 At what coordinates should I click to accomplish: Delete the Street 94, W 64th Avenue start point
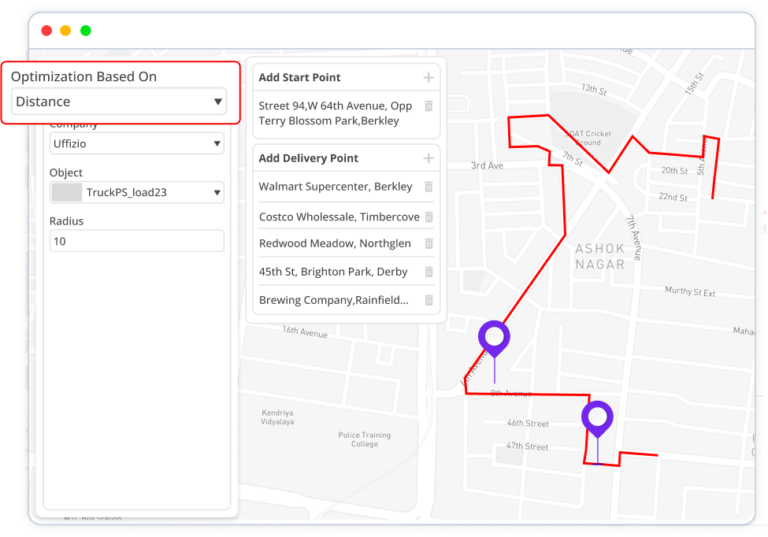coord(429,106)
